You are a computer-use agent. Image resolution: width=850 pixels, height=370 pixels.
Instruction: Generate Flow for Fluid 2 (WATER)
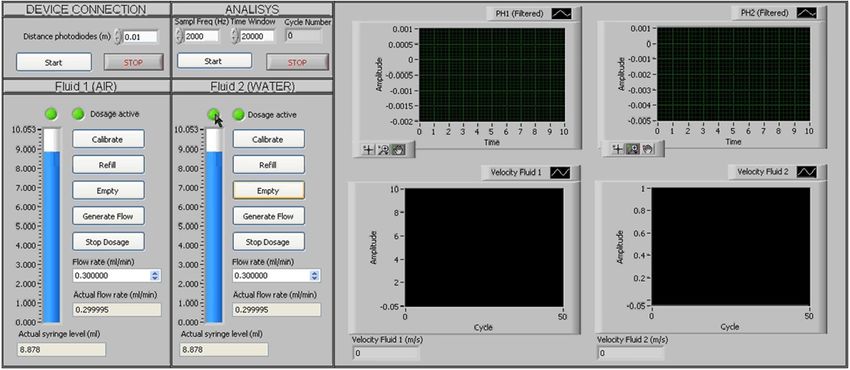(269, 216)
